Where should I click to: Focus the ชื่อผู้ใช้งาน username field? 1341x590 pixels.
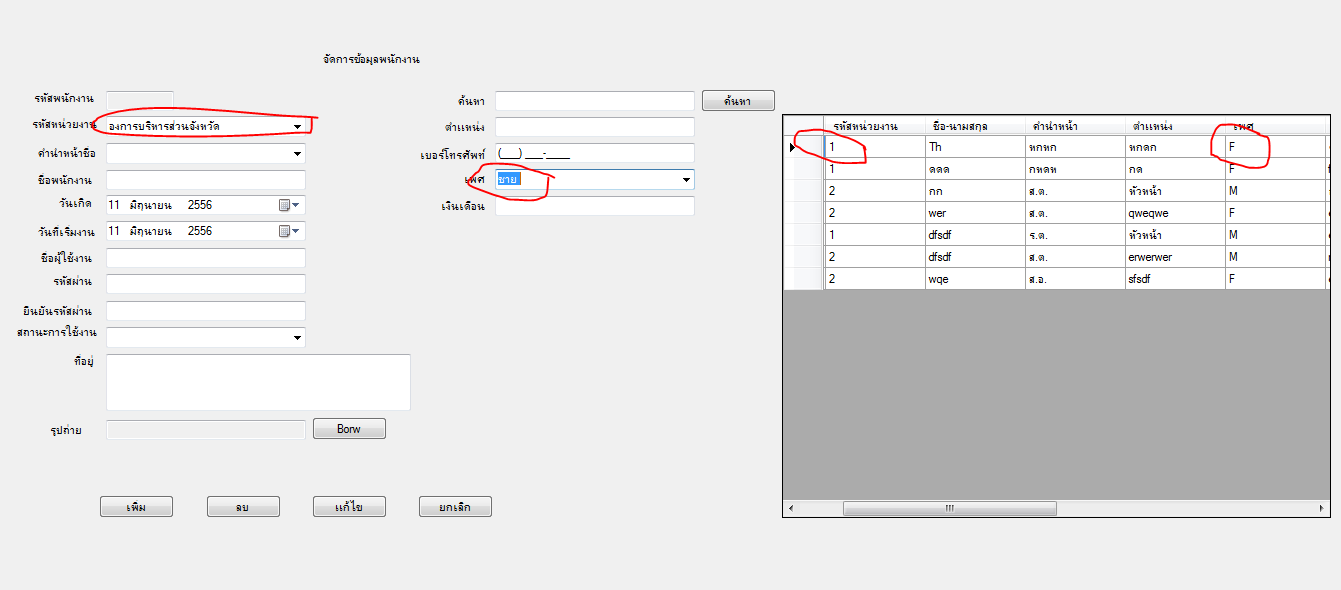205,258
